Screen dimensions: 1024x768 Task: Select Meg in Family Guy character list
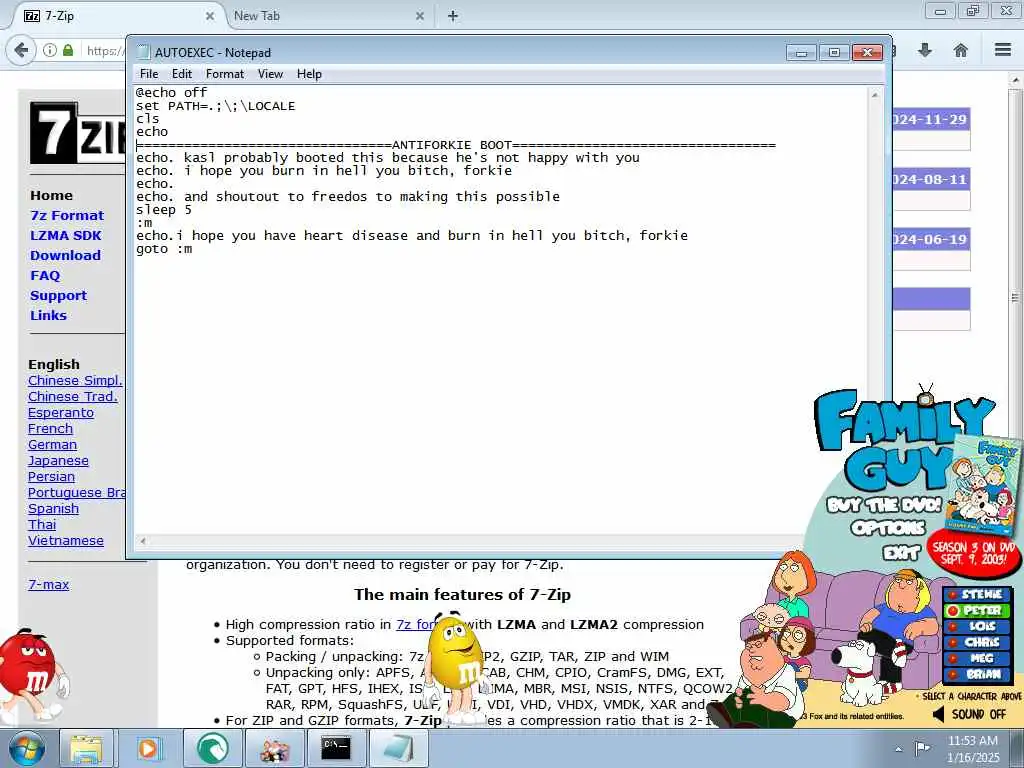pos(977,658)
